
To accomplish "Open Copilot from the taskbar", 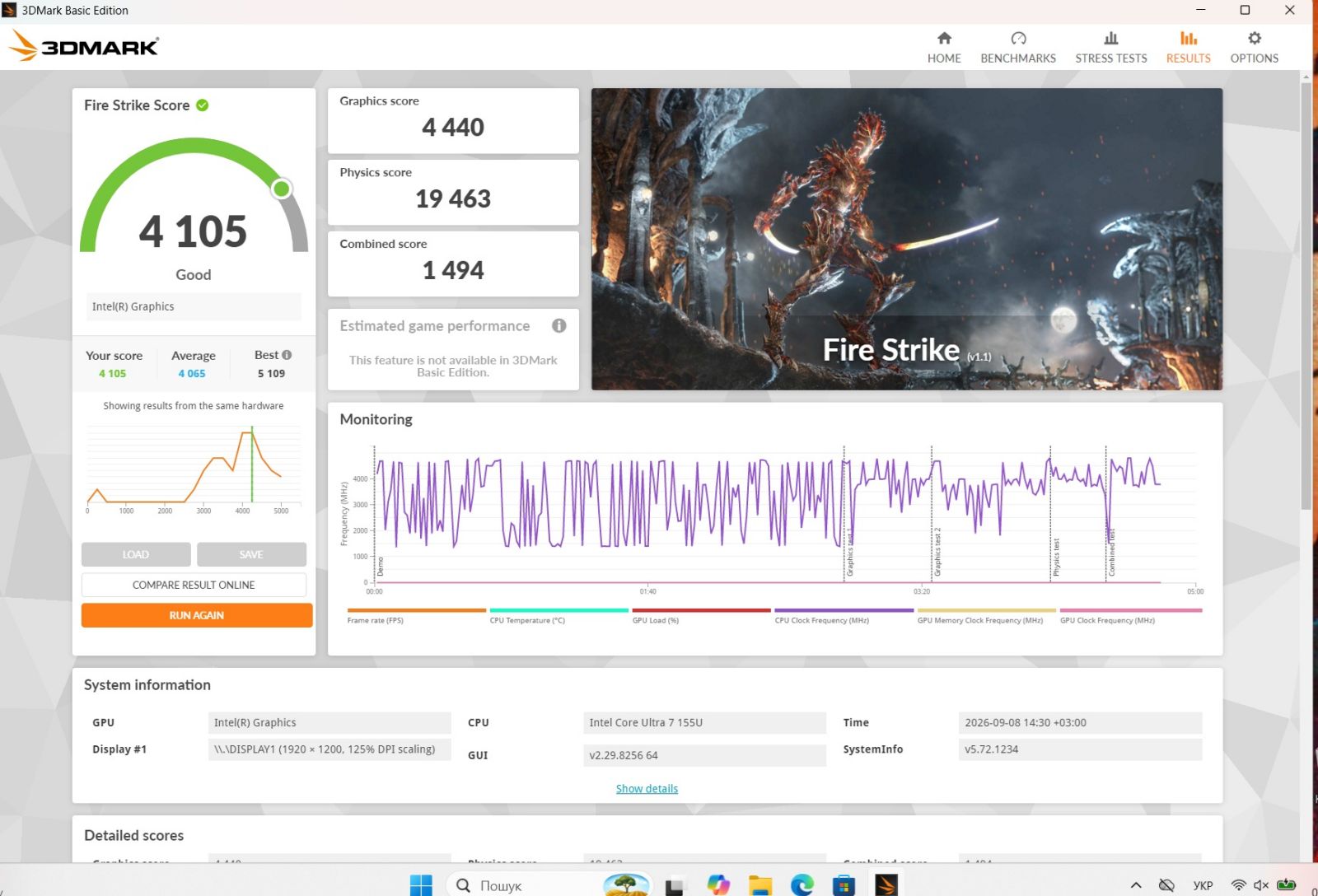I will click(x=718, y=885).
